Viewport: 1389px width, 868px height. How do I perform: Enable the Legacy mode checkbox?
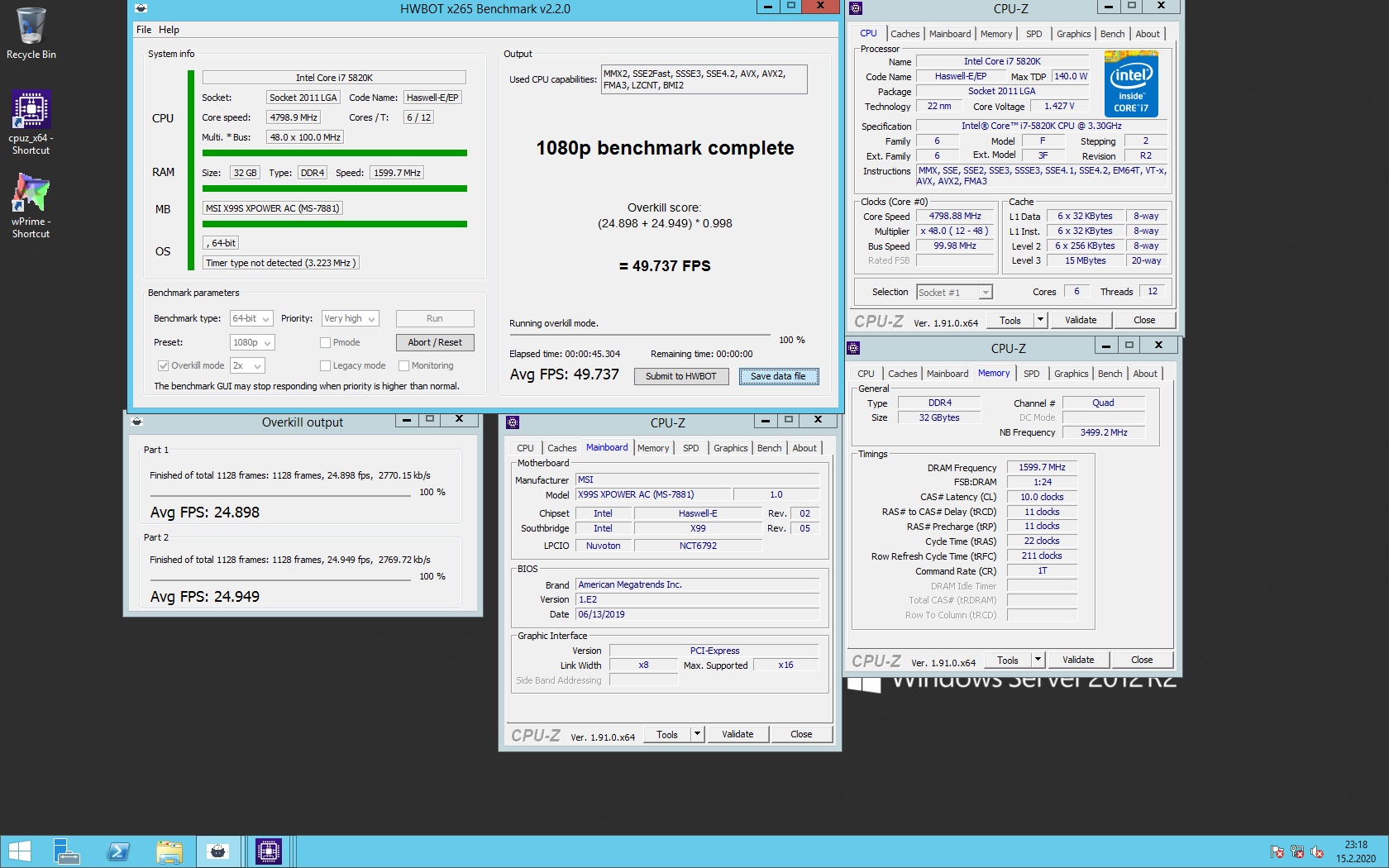(325, 365)
